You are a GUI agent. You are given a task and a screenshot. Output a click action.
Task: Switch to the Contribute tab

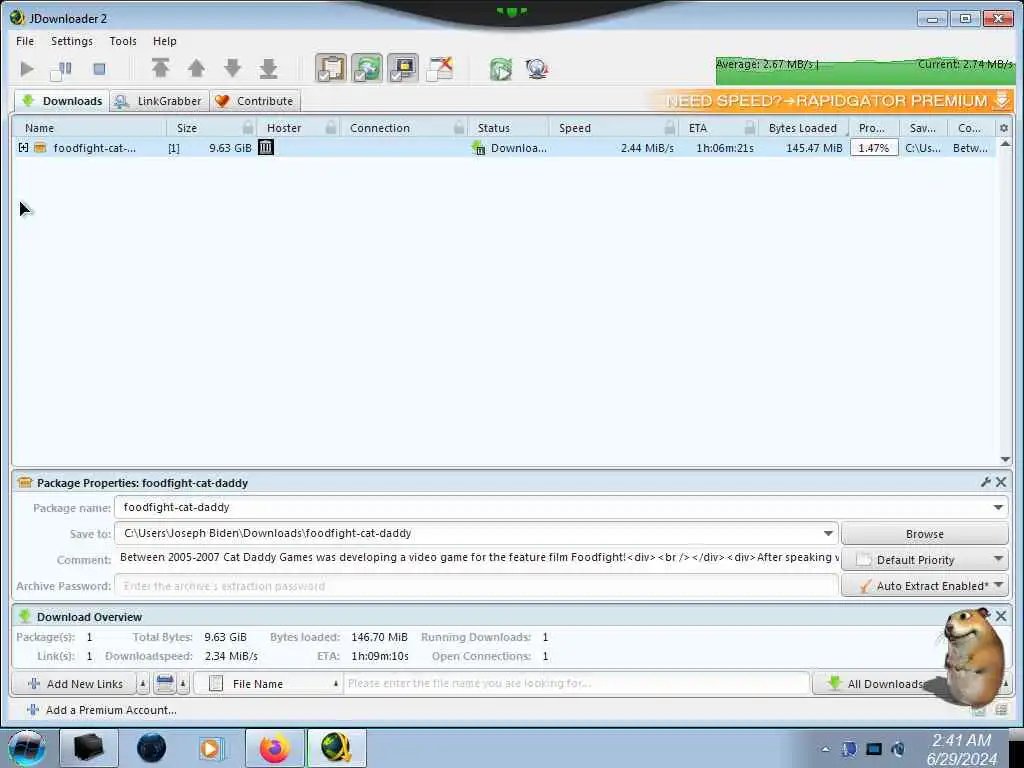[x=255, y=101]
